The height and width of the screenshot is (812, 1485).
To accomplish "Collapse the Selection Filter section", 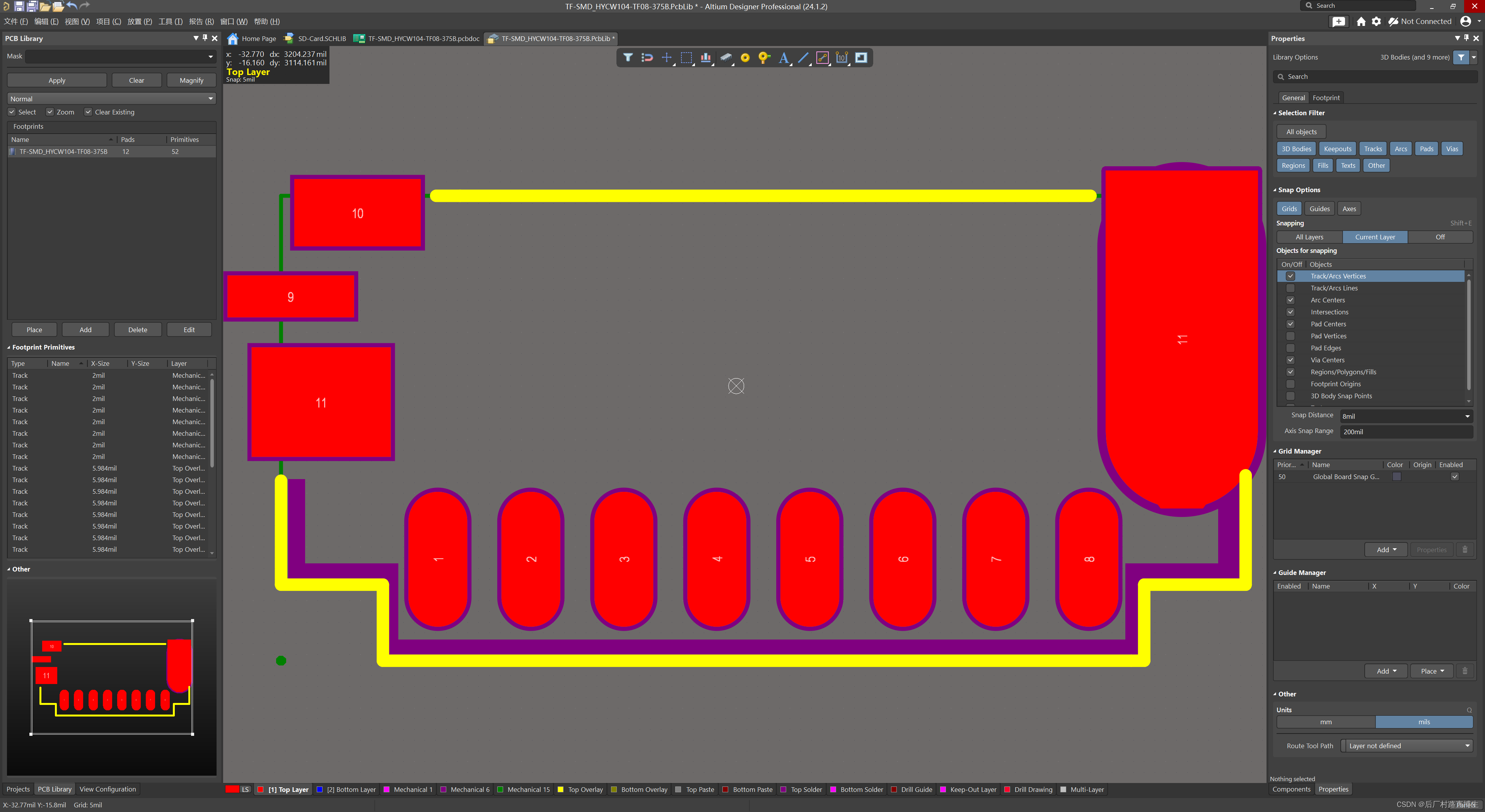I will (1275, 113).
